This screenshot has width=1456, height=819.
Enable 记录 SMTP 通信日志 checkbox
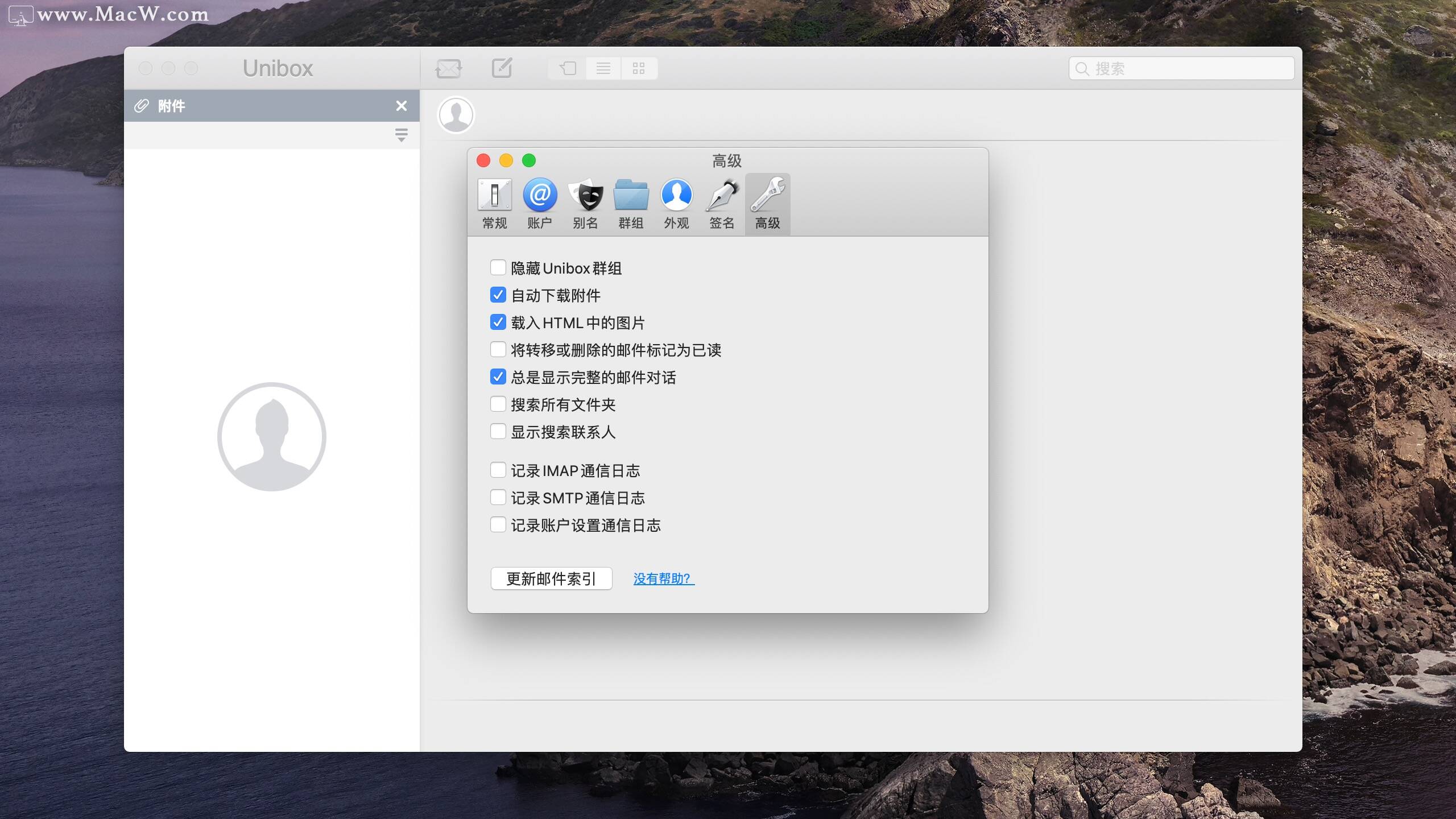point(498,497)
